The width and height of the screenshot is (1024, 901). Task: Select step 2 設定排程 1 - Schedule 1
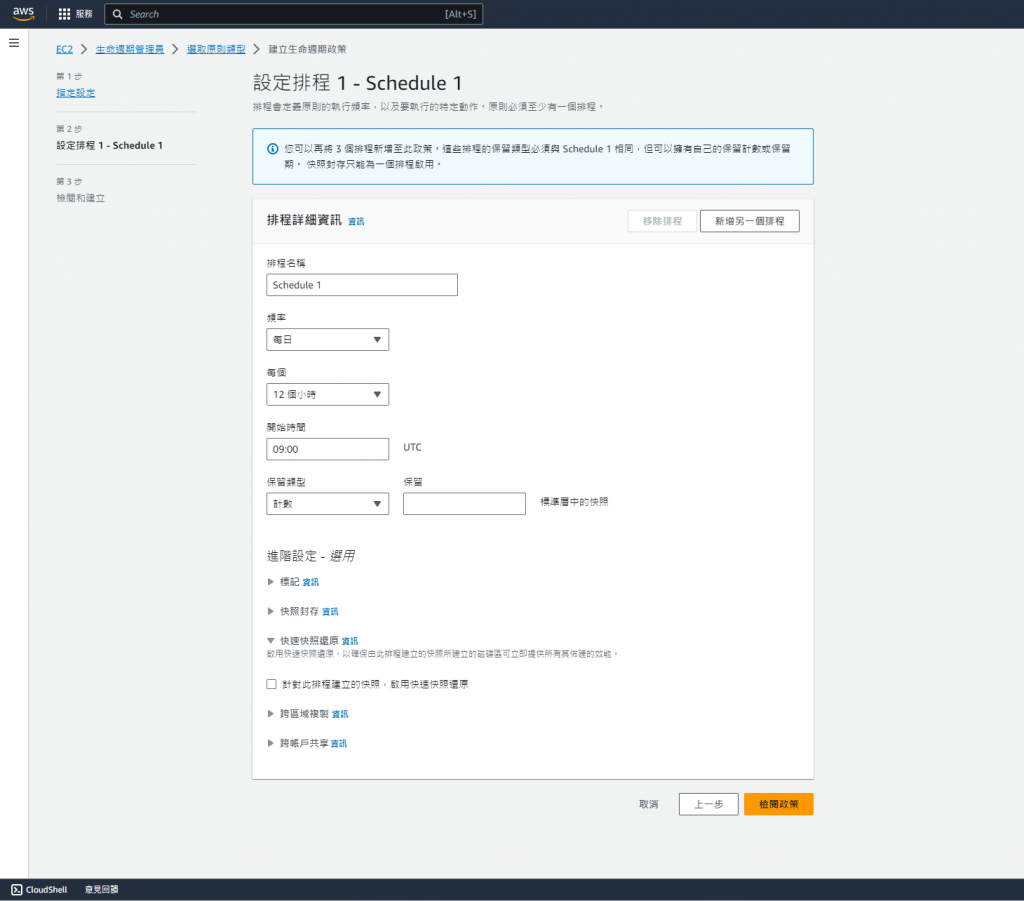coord(109,145)
